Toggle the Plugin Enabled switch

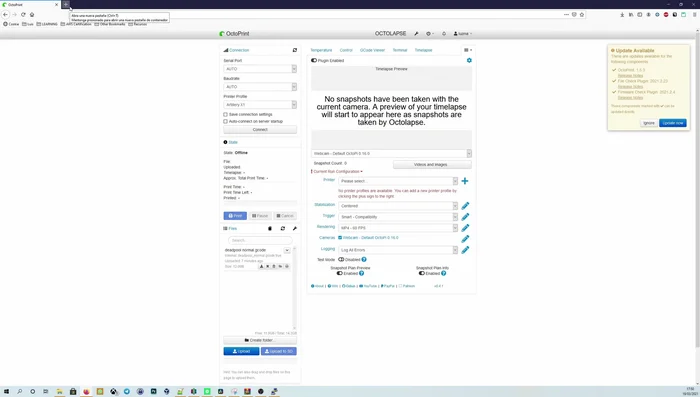[x=314, y=60]
